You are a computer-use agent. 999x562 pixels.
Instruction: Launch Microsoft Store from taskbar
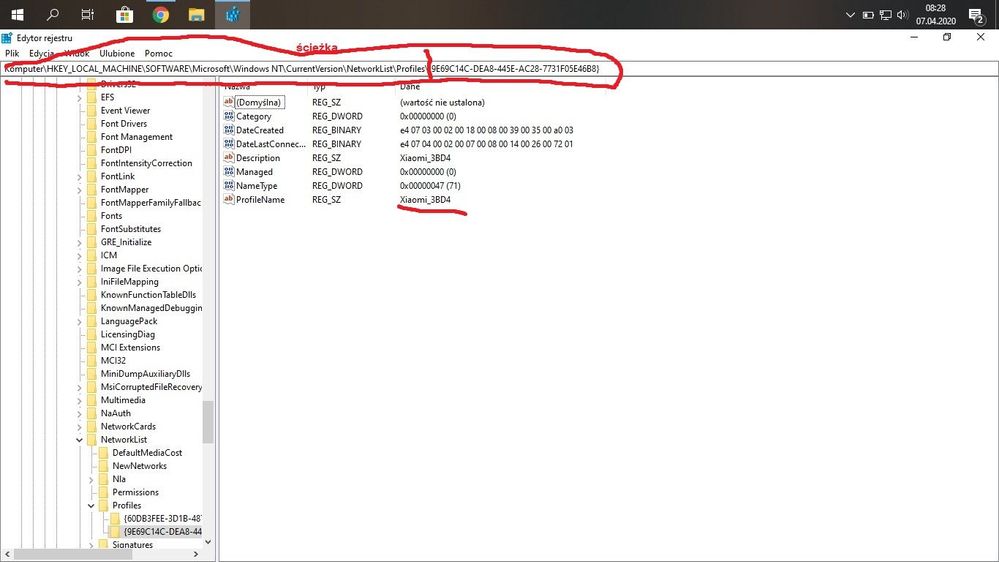pos(124,14)
